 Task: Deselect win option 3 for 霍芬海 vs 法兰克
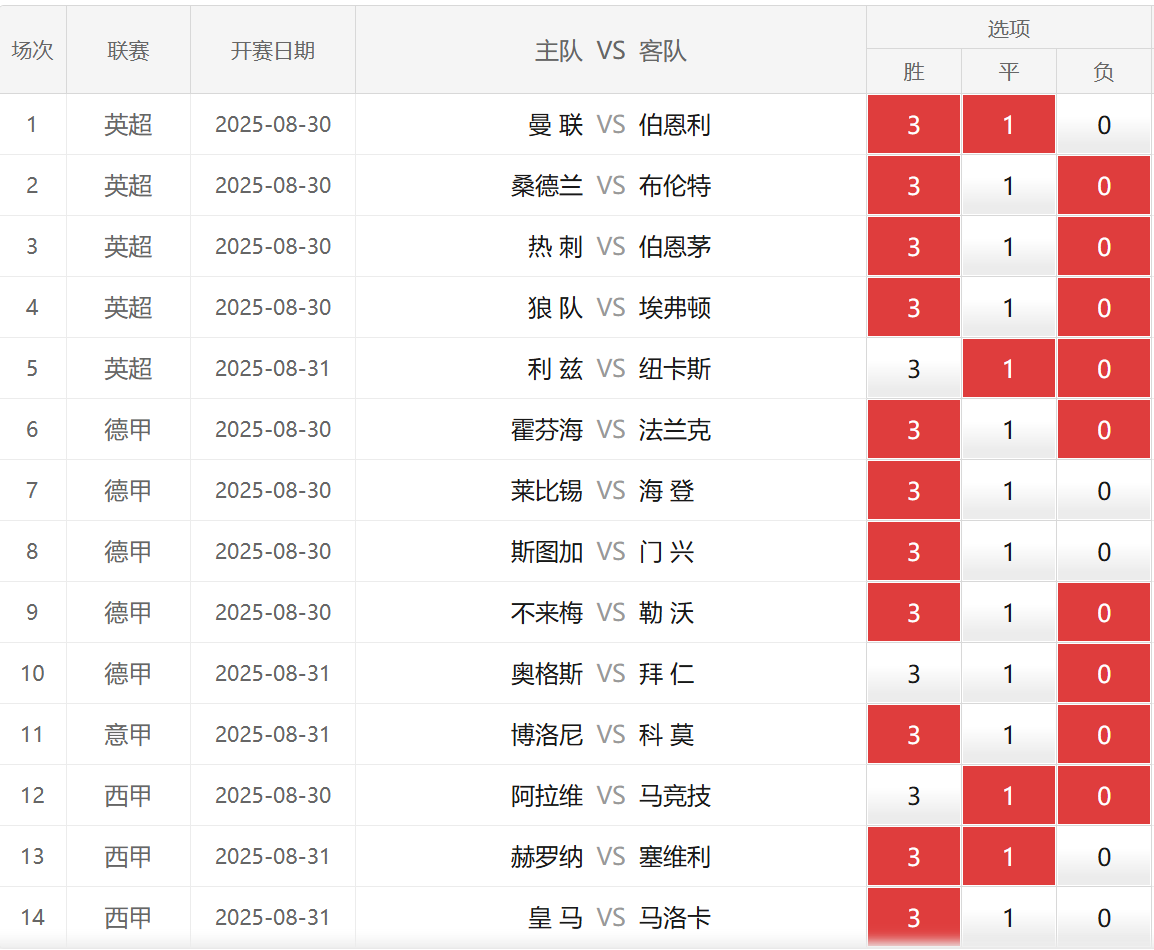[913, 430]
